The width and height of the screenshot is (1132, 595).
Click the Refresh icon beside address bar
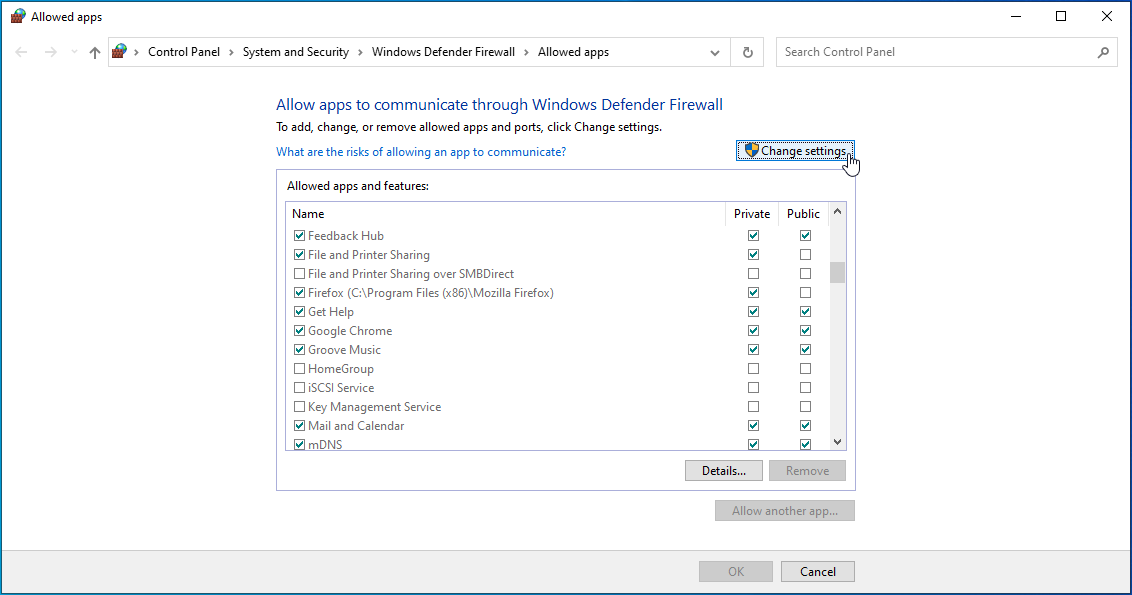point(747,53)
